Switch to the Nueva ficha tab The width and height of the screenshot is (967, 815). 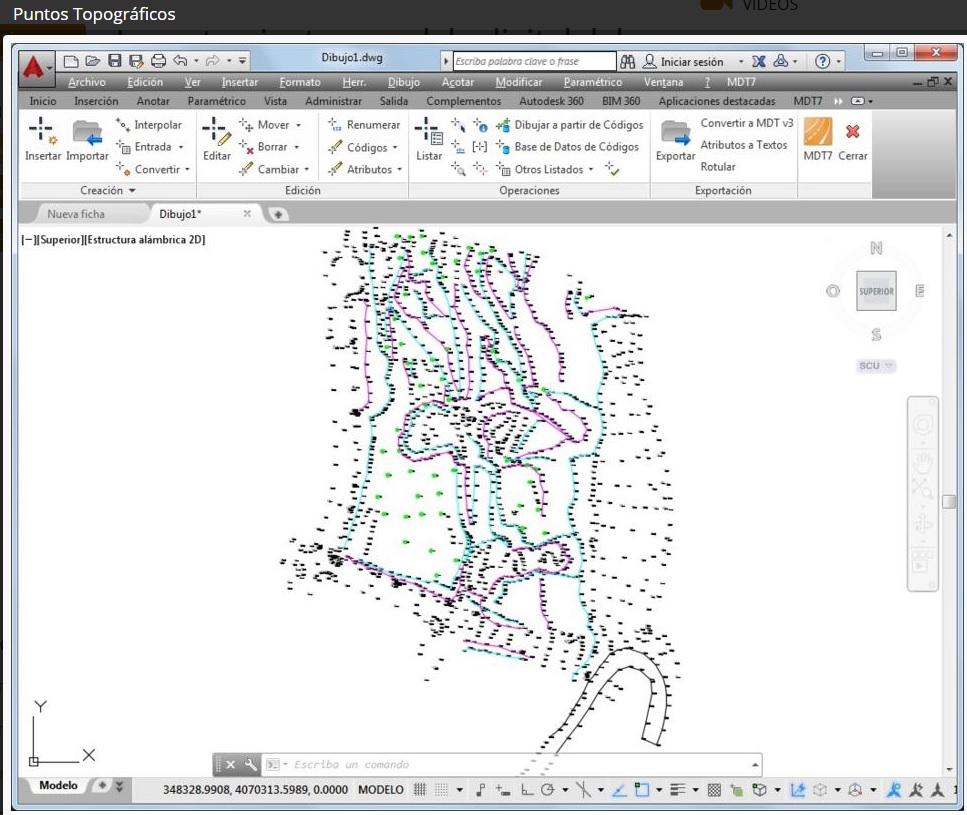tap(76, 214)
